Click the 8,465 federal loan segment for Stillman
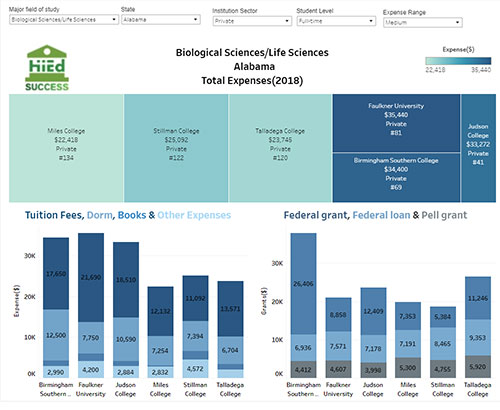The width and height of the screenshot is (500, 410). click(443, 344)
